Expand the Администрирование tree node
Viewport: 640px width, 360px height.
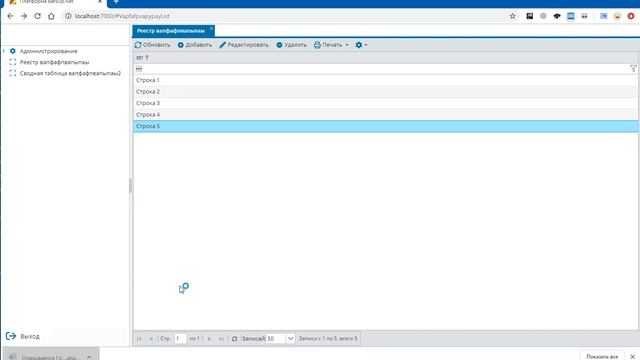point(4,51)
